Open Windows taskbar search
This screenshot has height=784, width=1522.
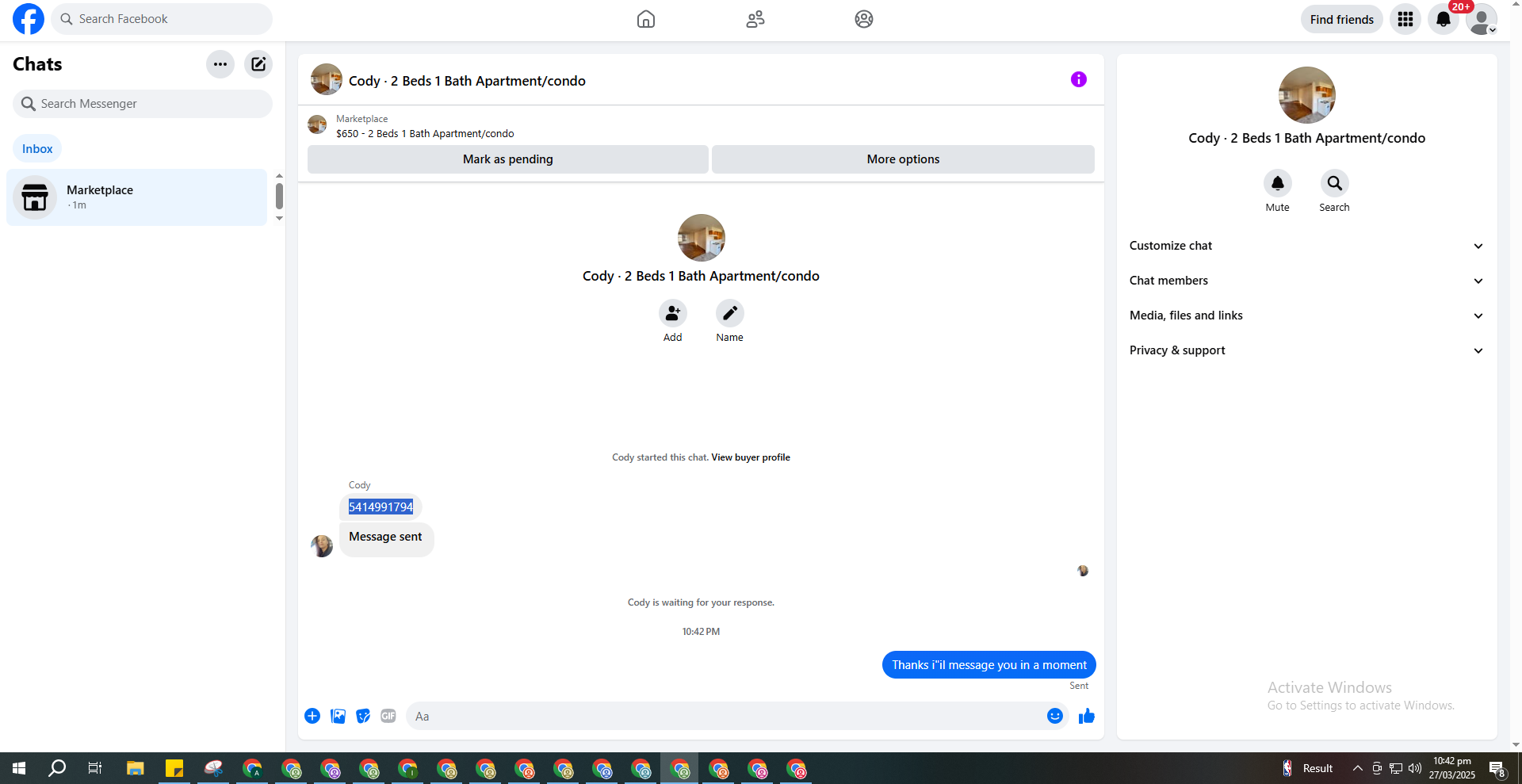[57, 768]
